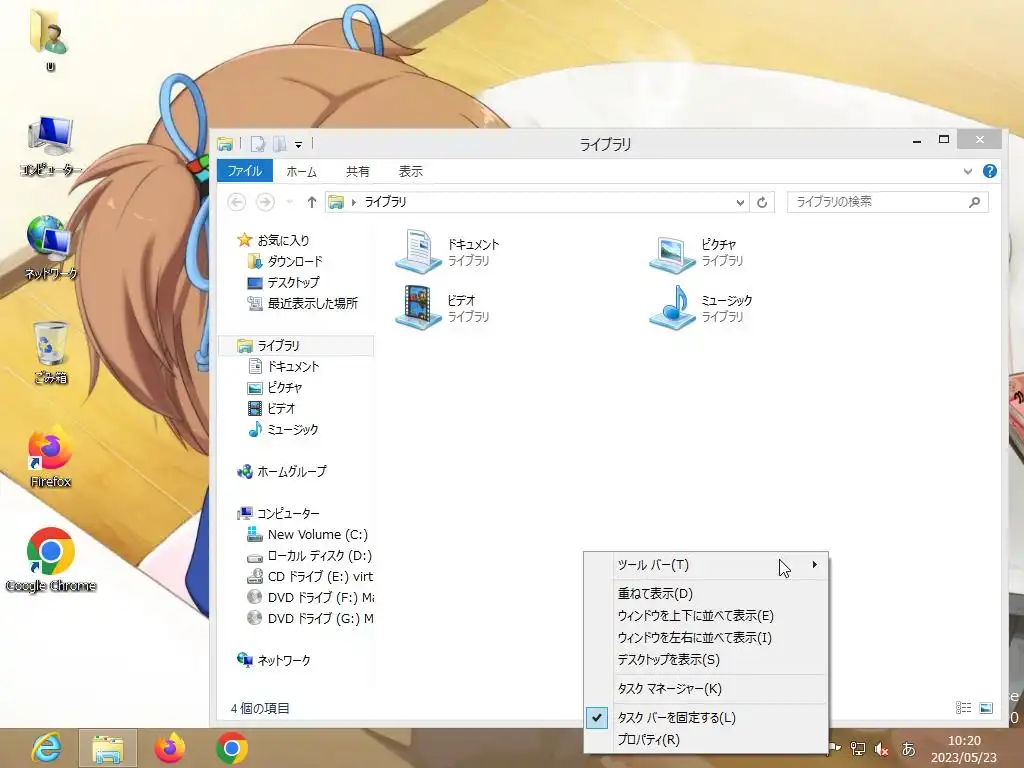Open the ドキュメント library icon
The image size is (1024, 768).
pyautogui.click(x=418, y=251)
